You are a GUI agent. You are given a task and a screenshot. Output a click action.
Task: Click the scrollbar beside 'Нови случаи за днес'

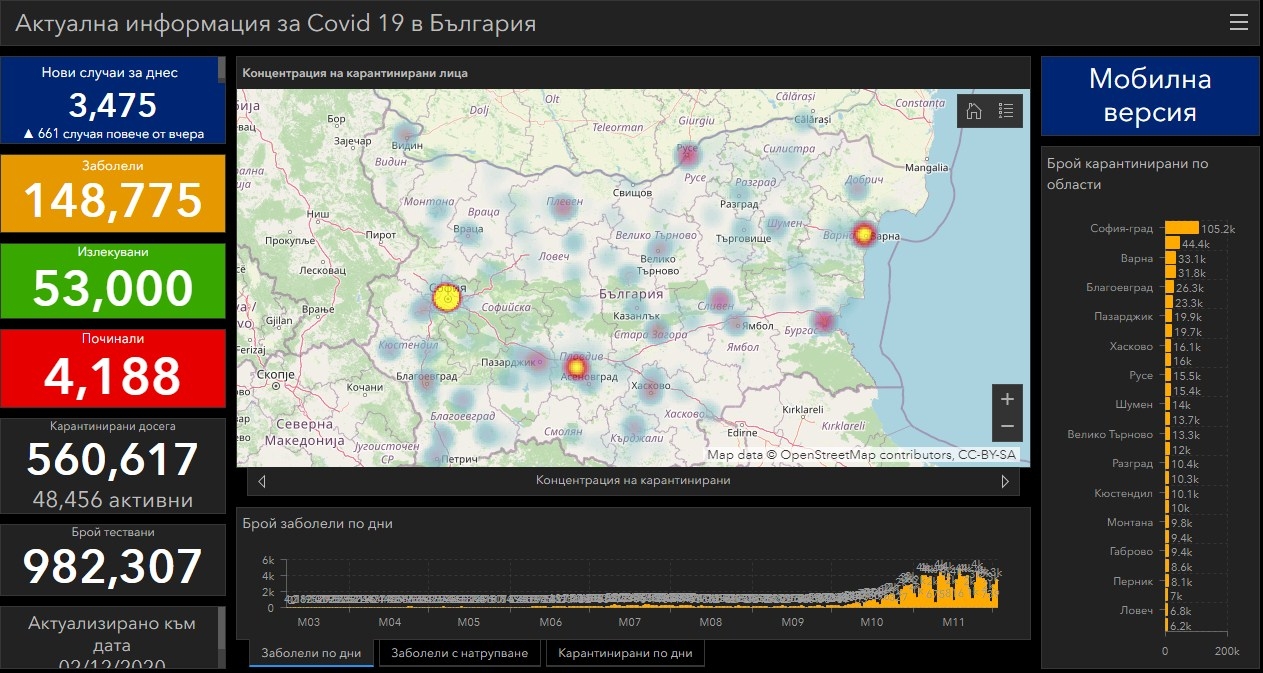point(221,70)
